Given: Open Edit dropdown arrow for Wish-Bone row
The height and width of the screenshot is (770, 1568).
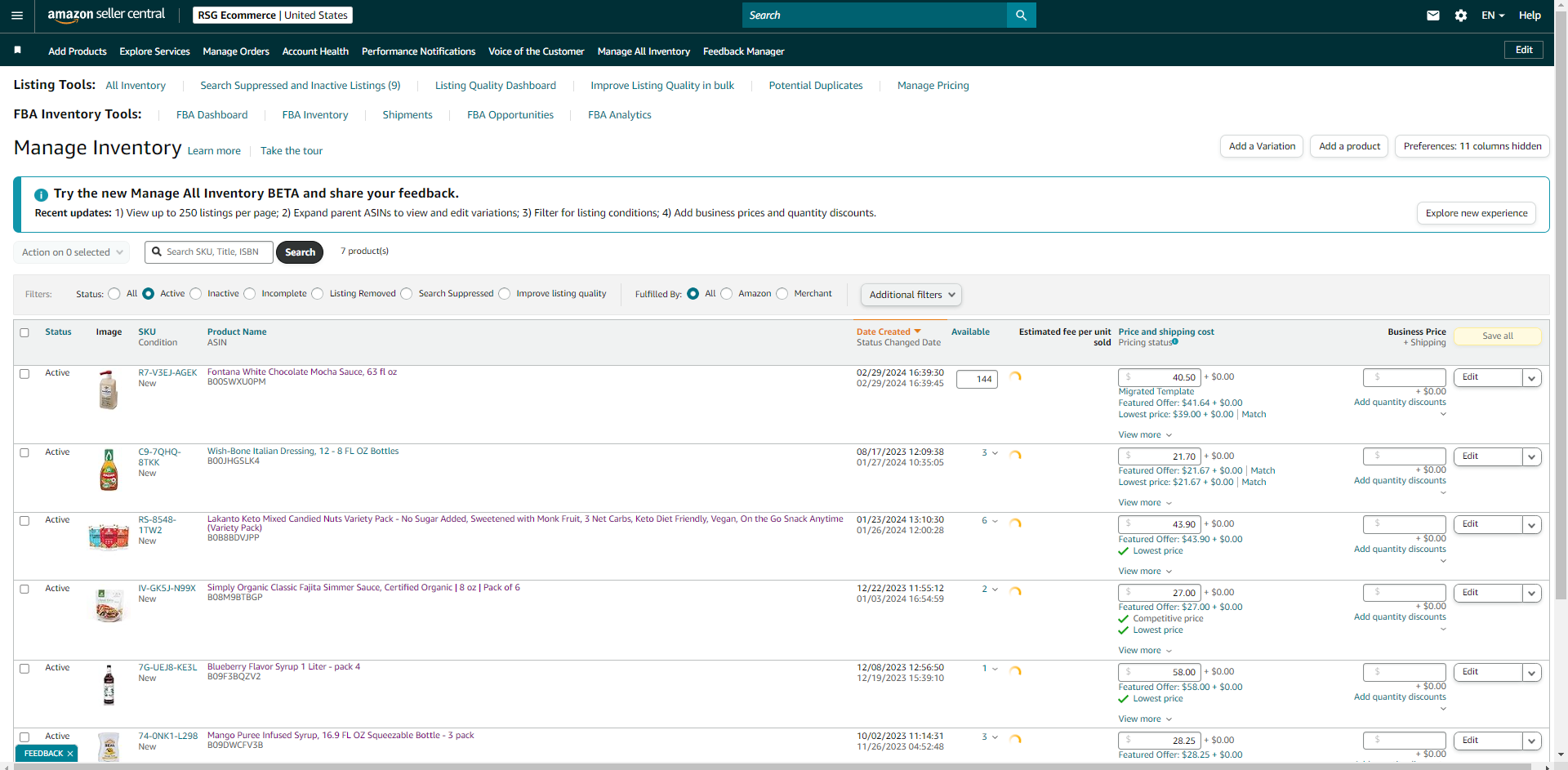Looking at the screenshot, I should pyautogui.click(x=1532, y=456).
